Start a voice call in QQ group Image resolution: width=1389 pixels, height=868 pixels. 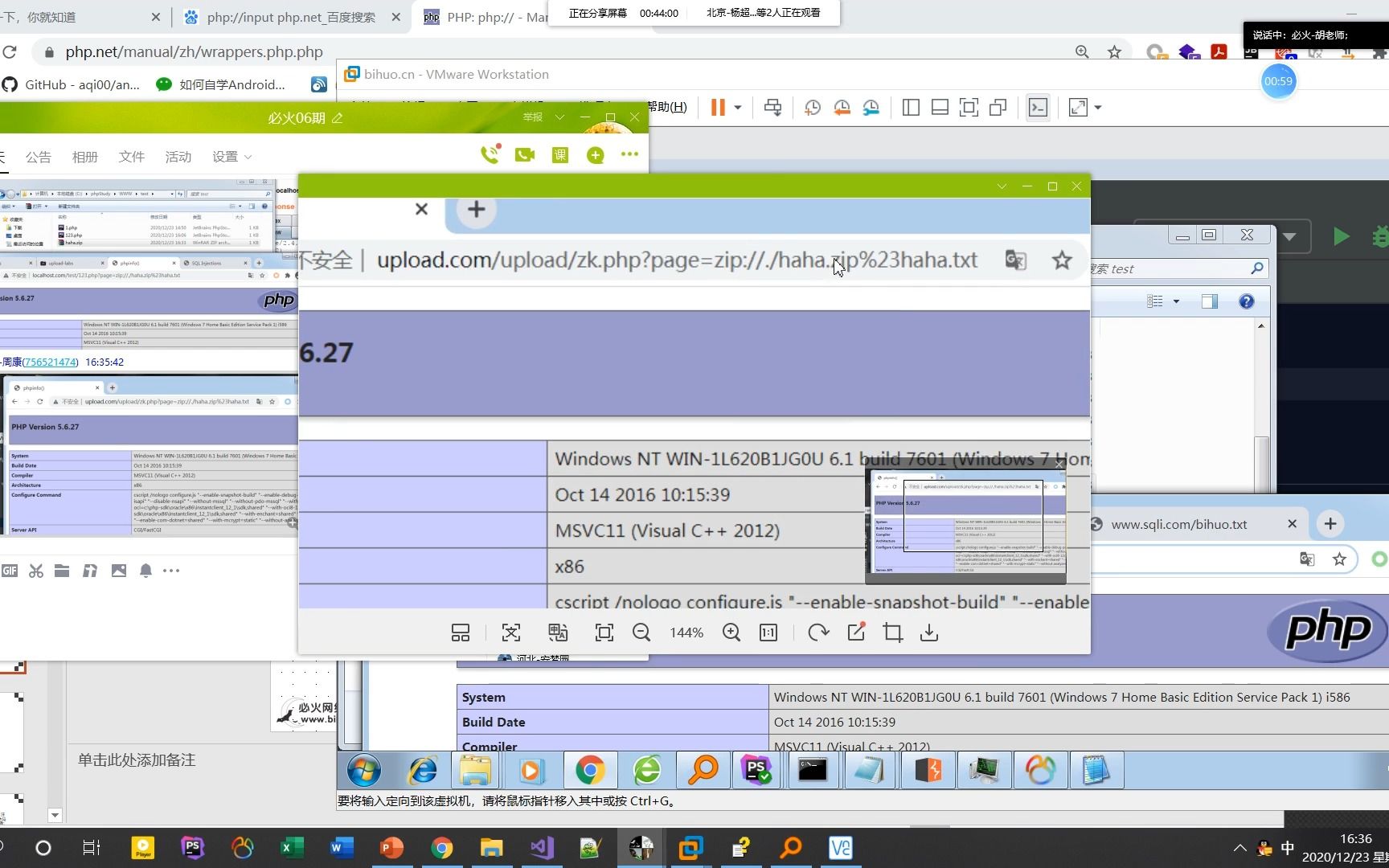click(490, 154)
